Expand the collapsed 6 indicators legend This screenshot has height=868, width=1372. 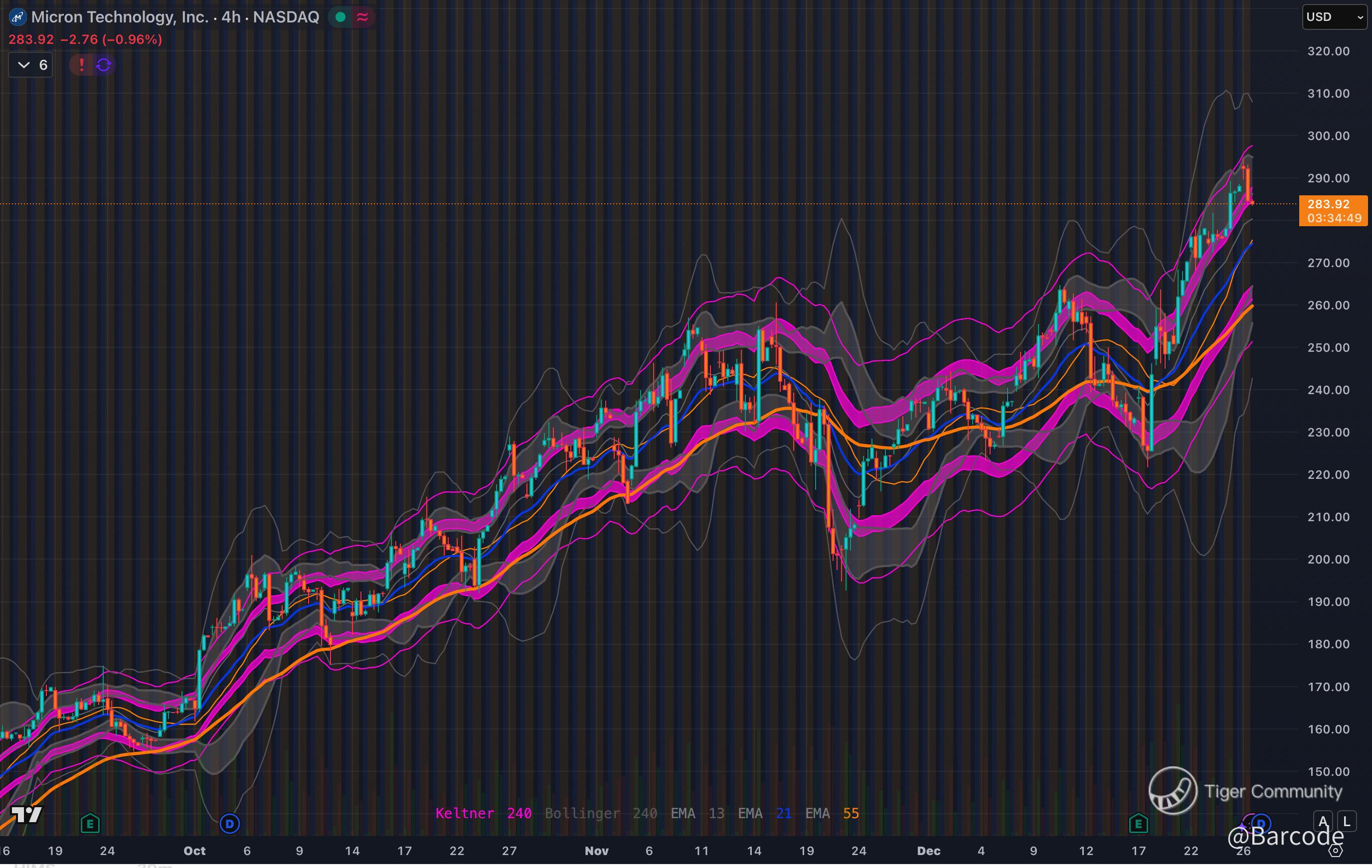(x=31, y=65)
